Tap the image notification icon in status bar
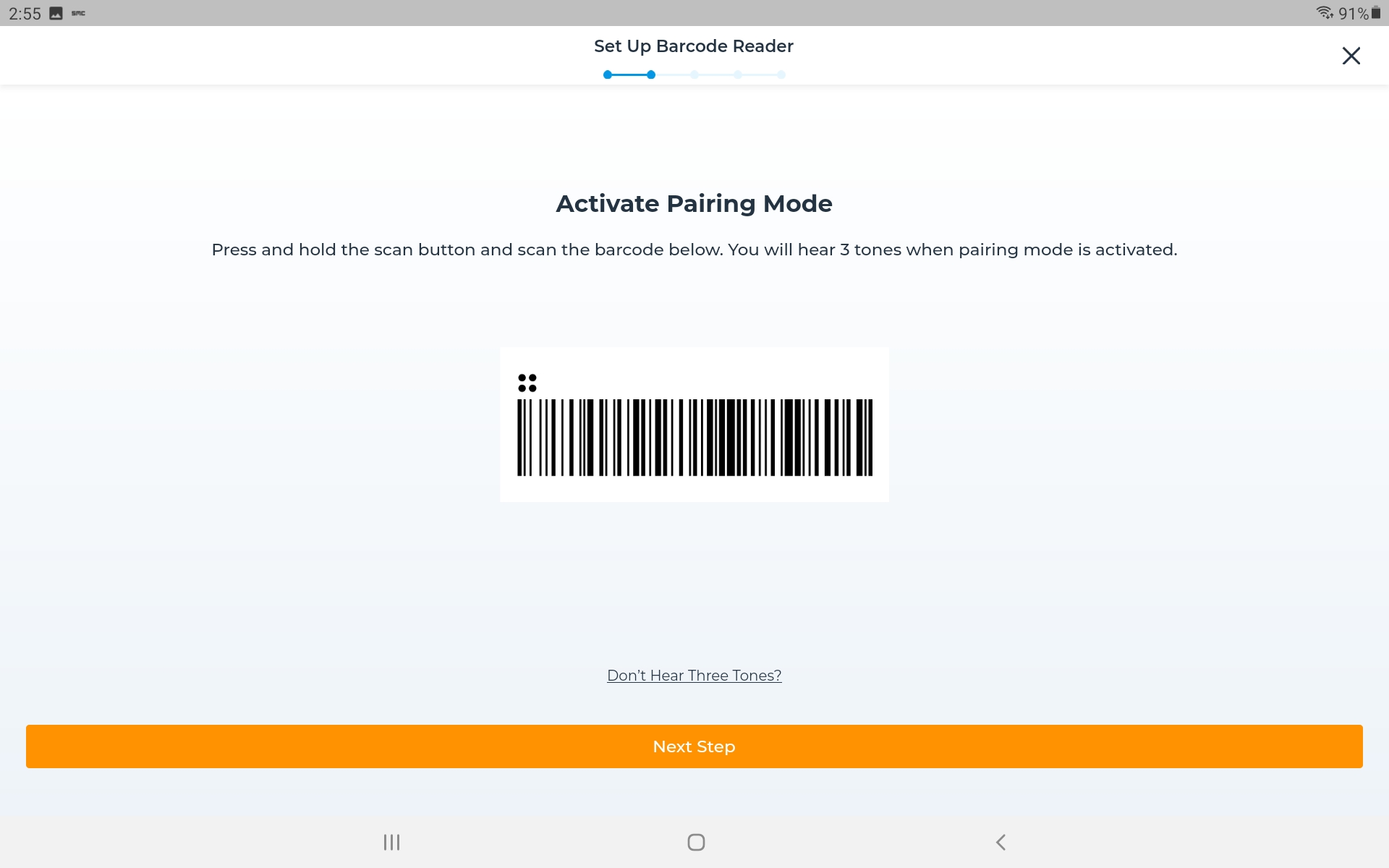Image resolution: width=1389 pixels, height=868 pixels. (56, 13)
